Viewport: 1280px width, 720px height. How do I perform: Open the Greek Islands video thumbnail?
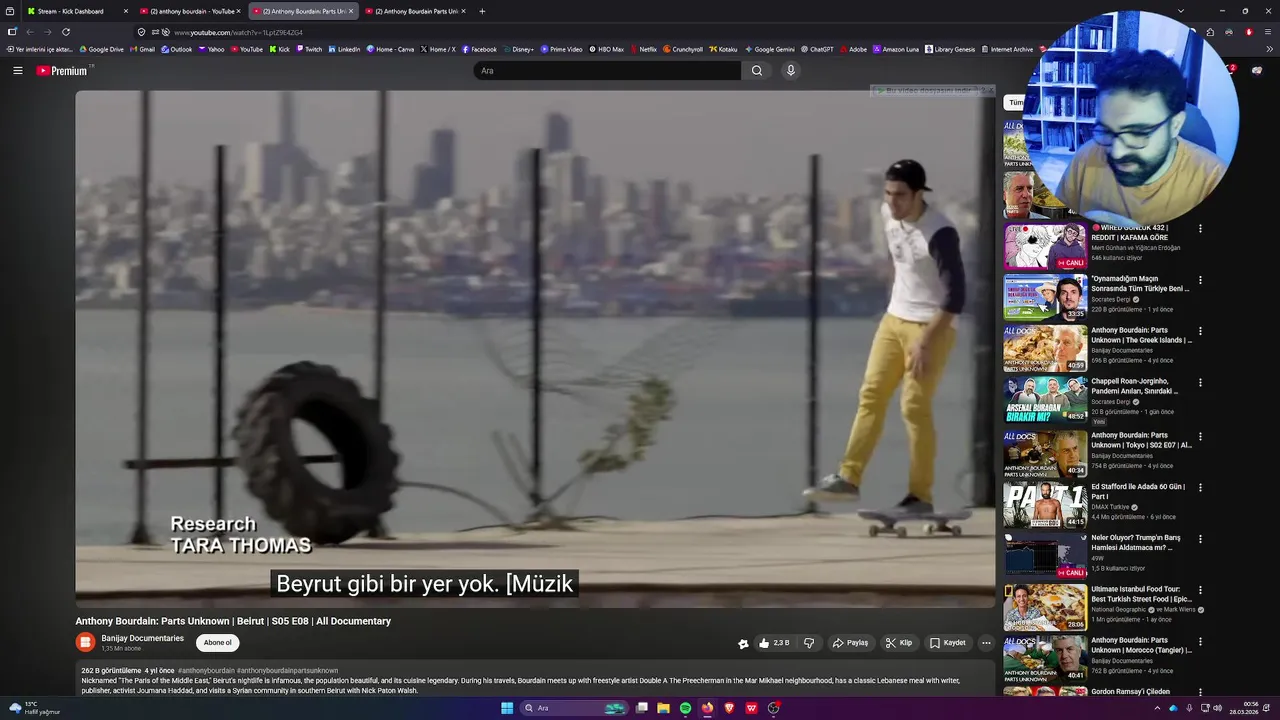point(1045,349)
